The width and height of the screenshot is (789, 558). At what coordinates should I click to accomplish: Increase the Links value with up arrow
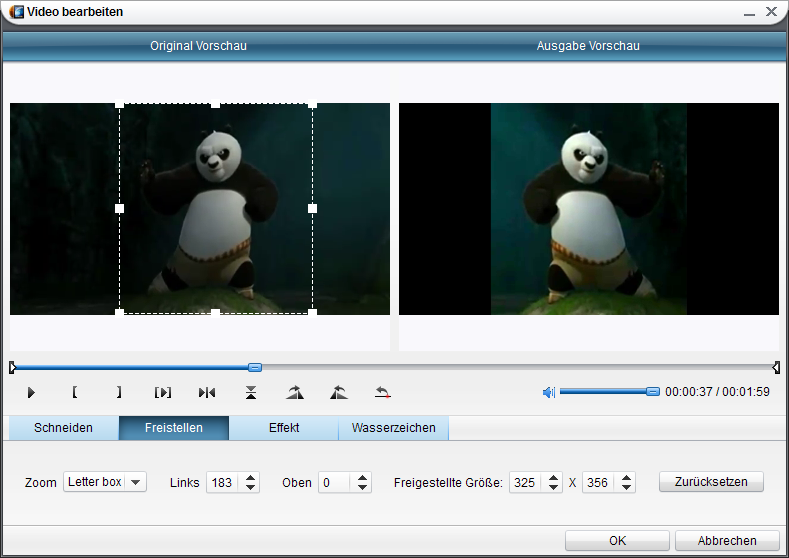250,477
